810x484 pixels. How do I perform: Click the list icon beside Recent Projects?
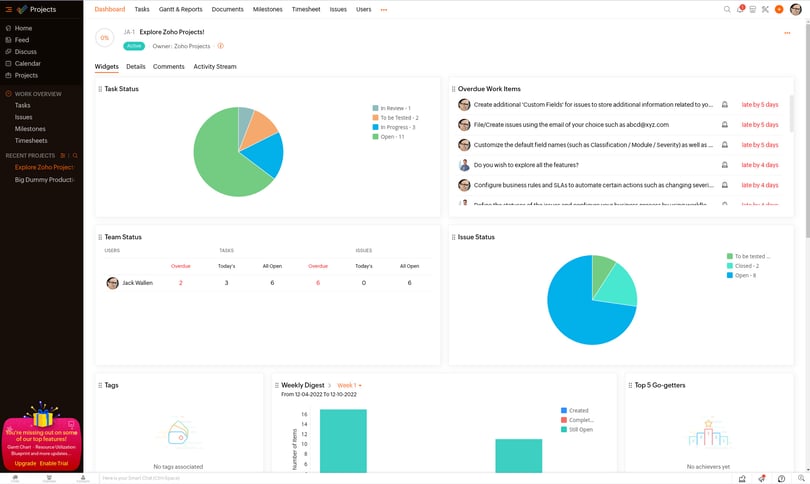click(63, 155)
